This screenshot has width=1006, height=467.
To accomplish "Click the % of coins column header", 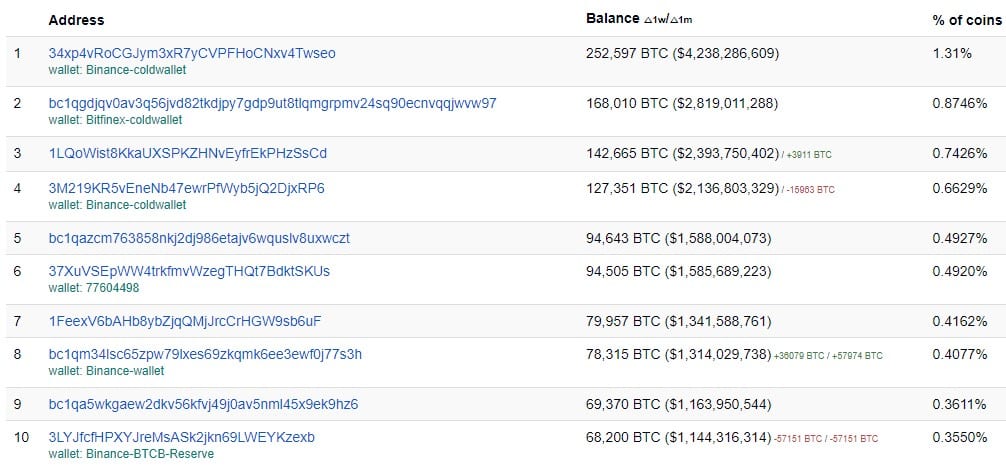I will coord(967,20).
